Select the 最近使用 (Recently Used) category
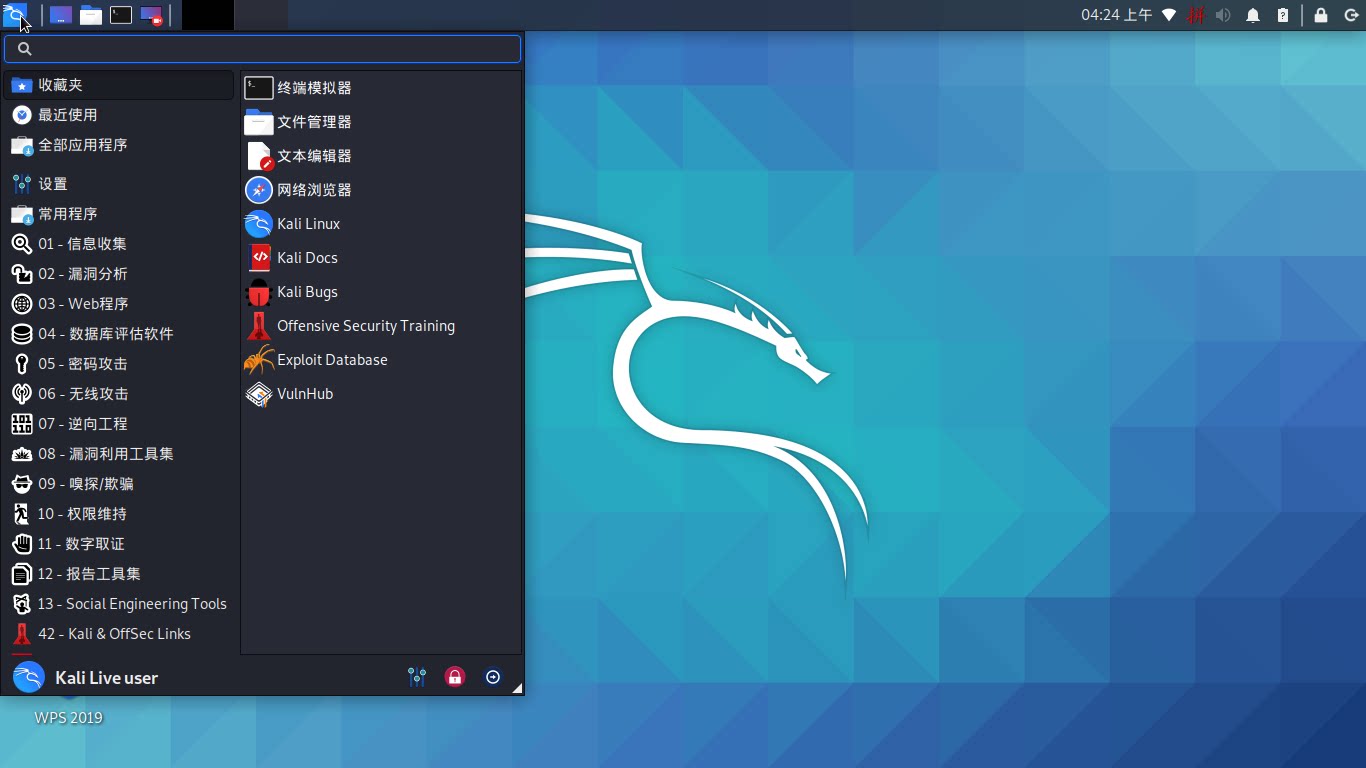This screenshot has height=768, width=1366. (67, 115)
